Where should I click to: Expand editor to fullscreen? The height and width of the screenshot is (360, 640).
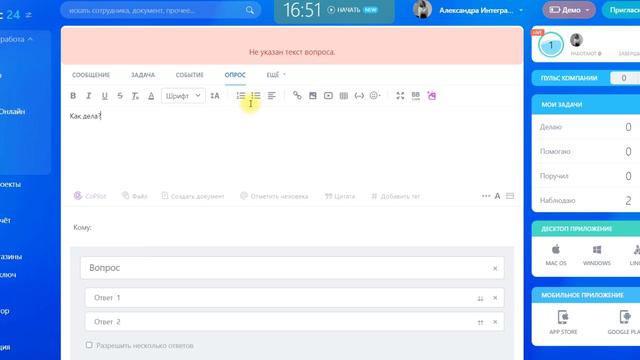(x=400, y=96)
